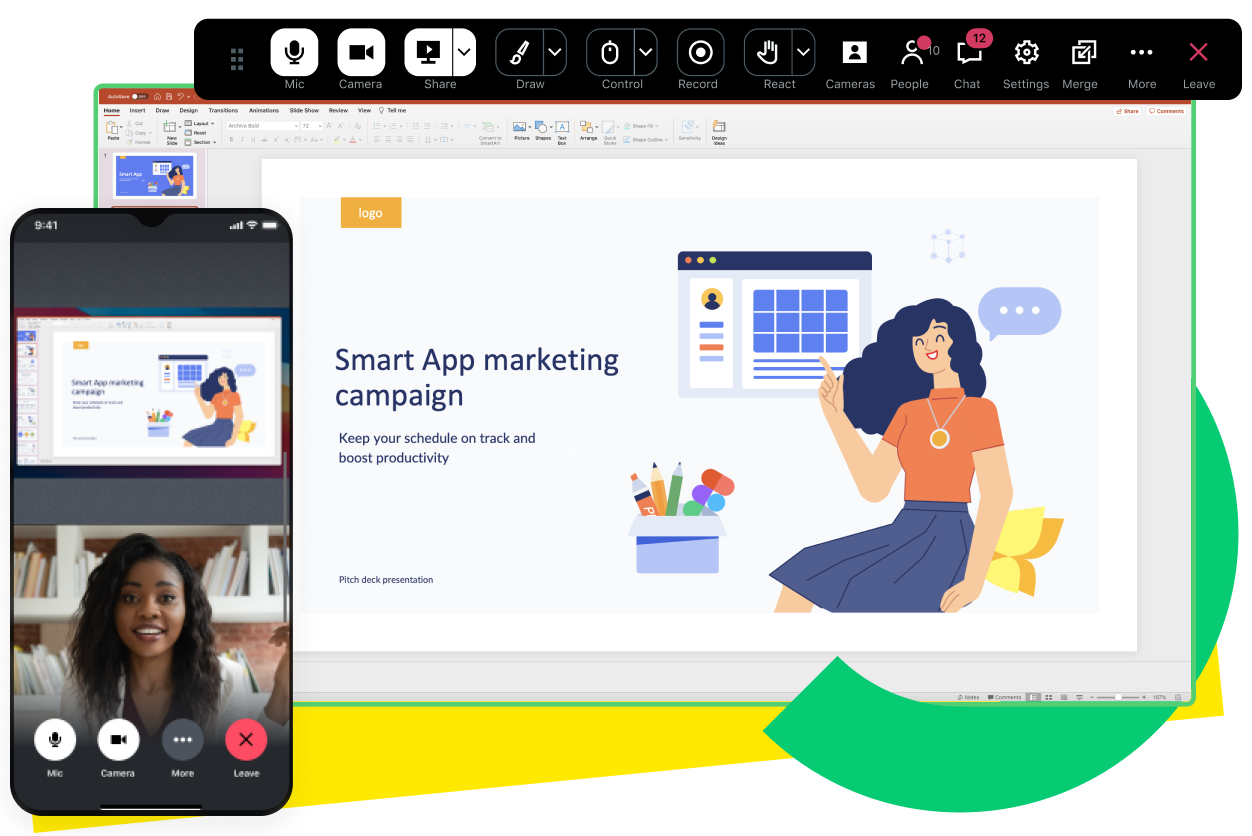
Task: Expand the Share options dropdown arrow
Action: 464,53
